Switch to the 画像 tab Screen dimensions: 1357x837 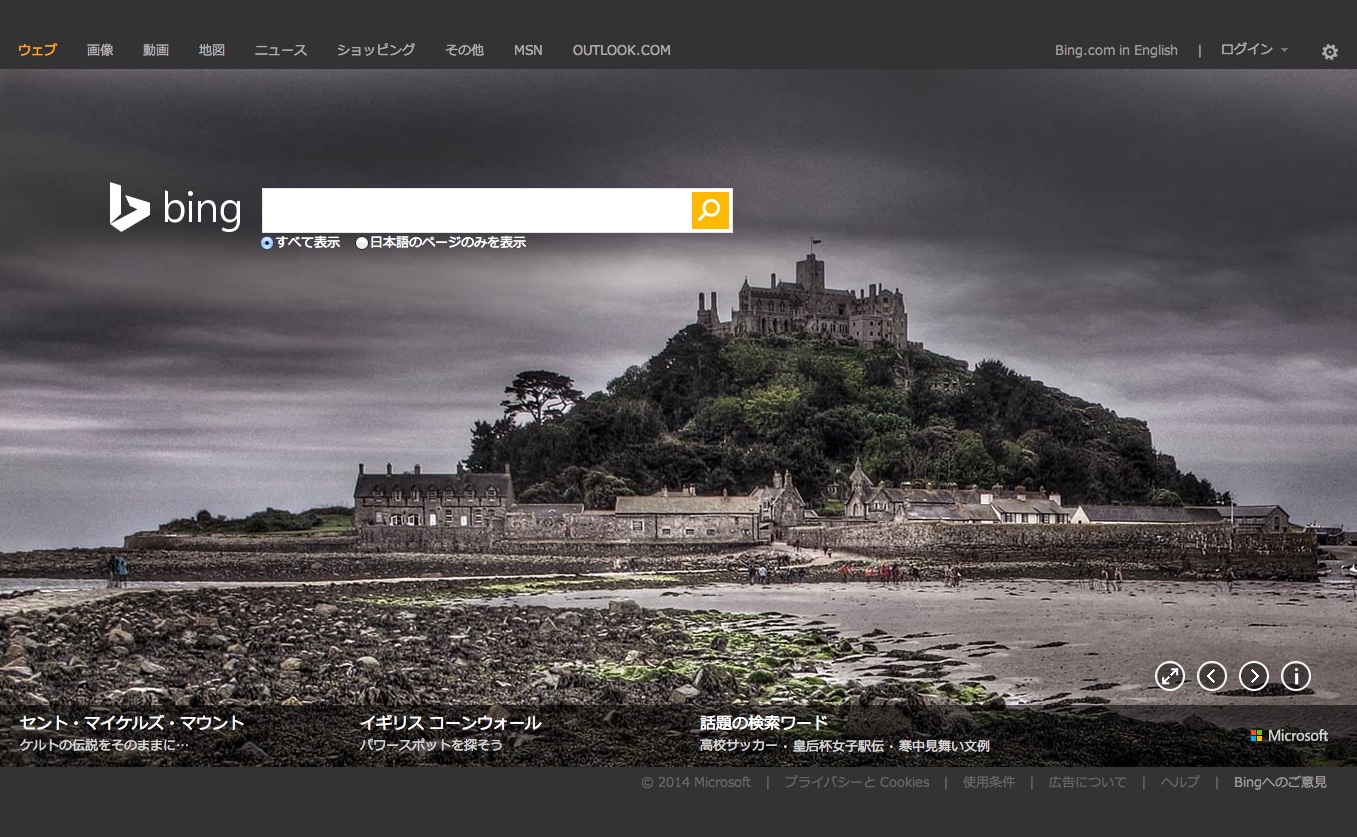[x=100, y=50]
